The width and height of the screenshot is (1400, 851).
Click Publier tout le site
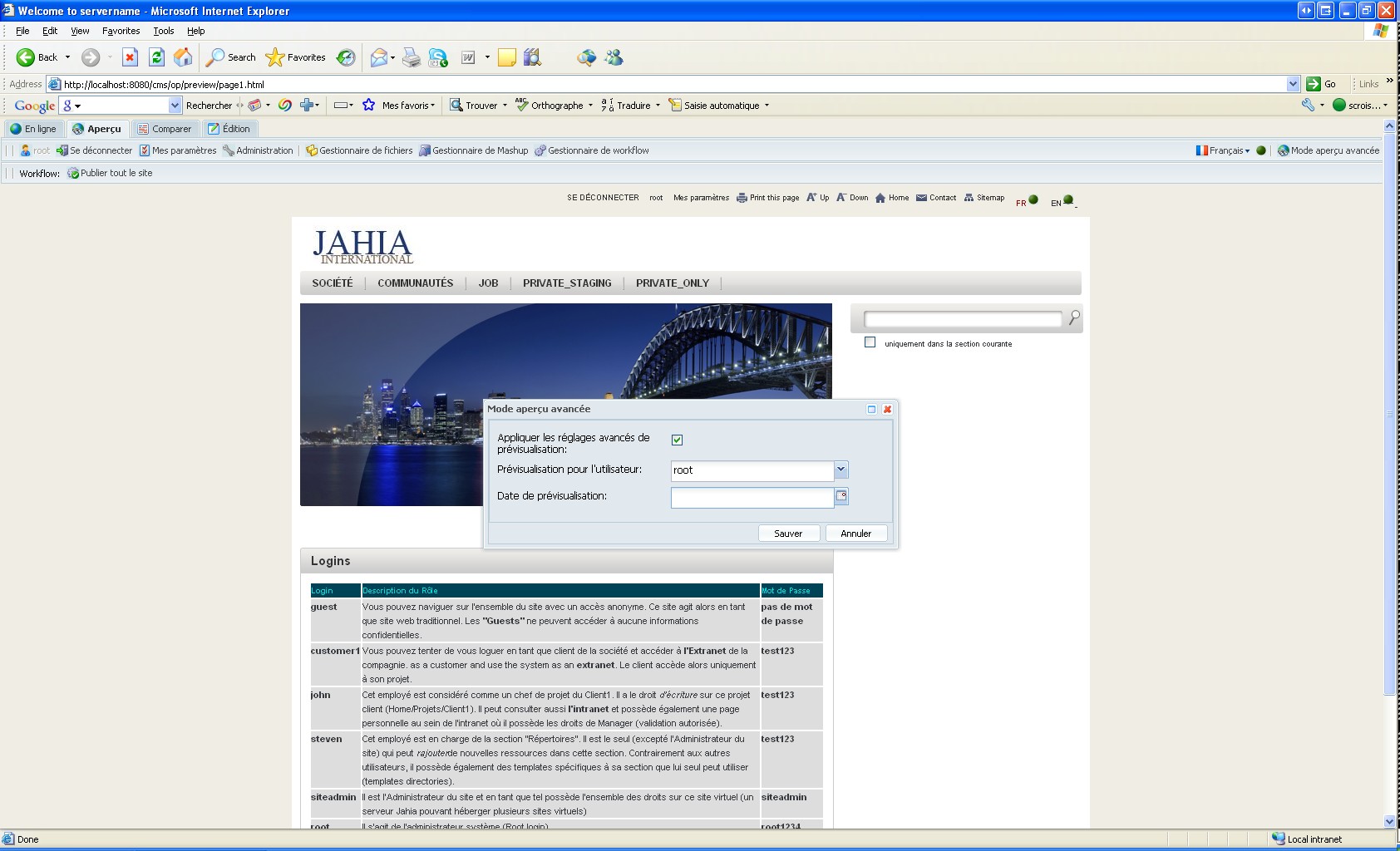click(110, 173)
